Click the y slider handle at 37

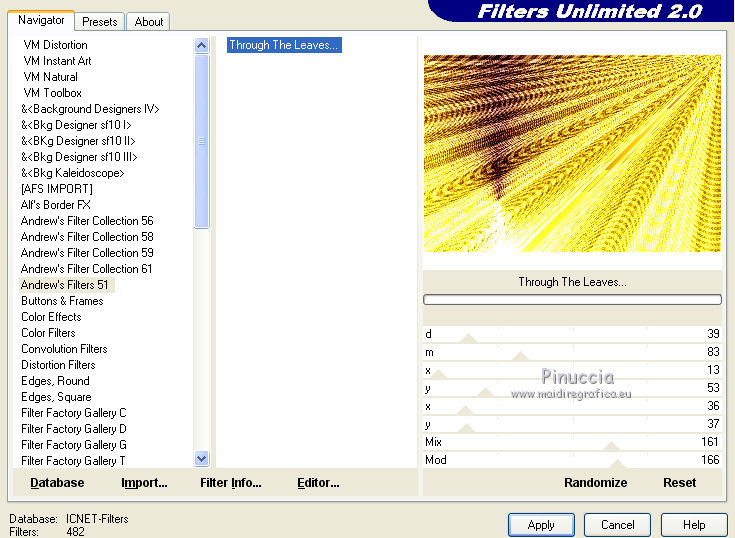click(466, 428)
